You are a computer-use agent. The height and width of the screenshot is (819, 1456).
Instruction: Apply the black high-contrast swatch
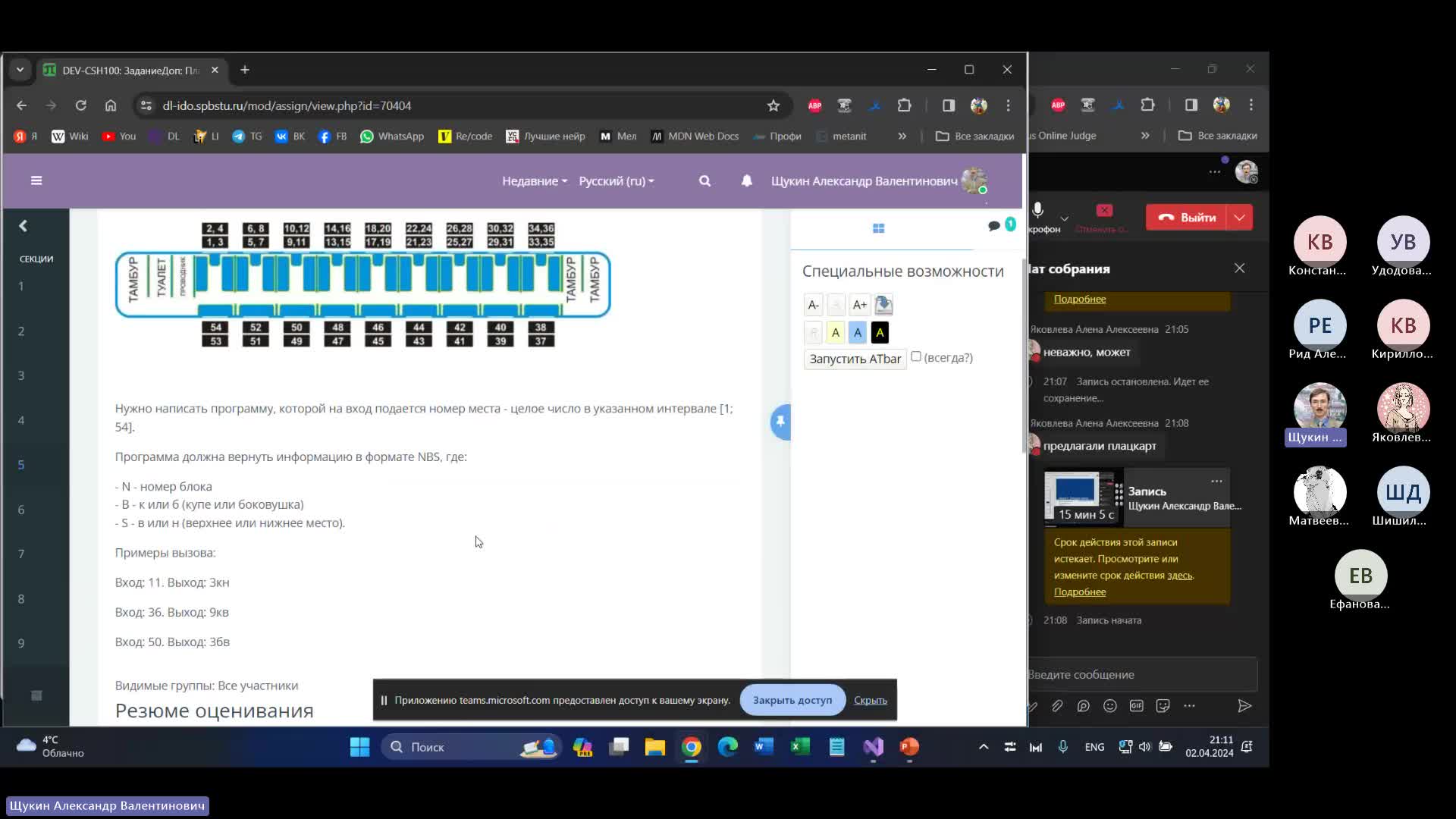[880, 332]
